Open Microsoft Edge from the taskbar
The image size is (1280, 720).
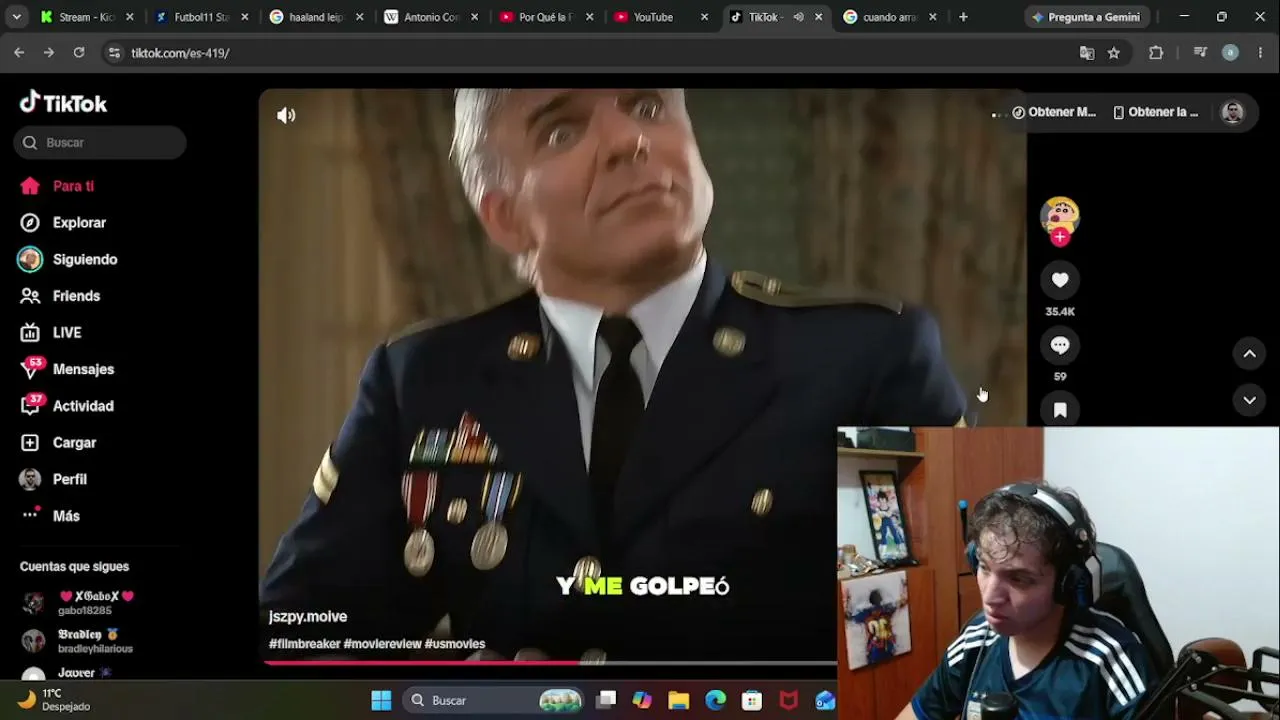coord(715,700)
